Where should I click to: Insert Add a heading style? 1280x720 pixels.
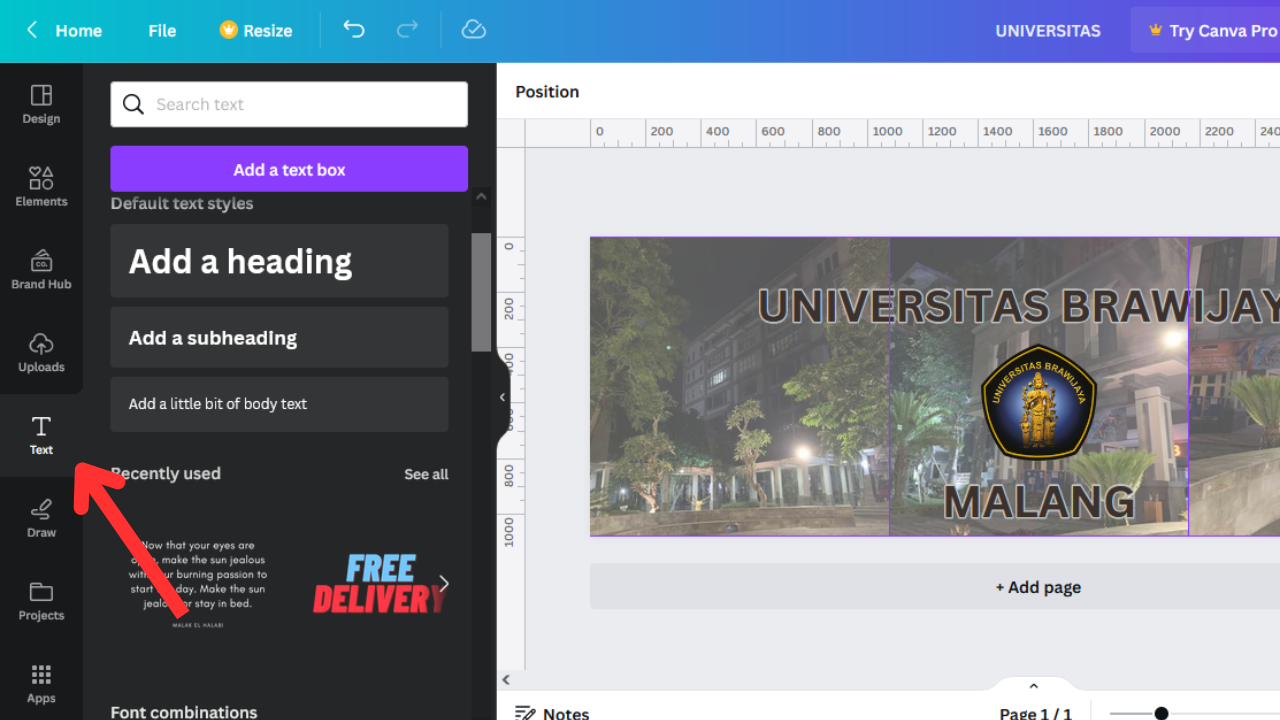click(279, 261)
